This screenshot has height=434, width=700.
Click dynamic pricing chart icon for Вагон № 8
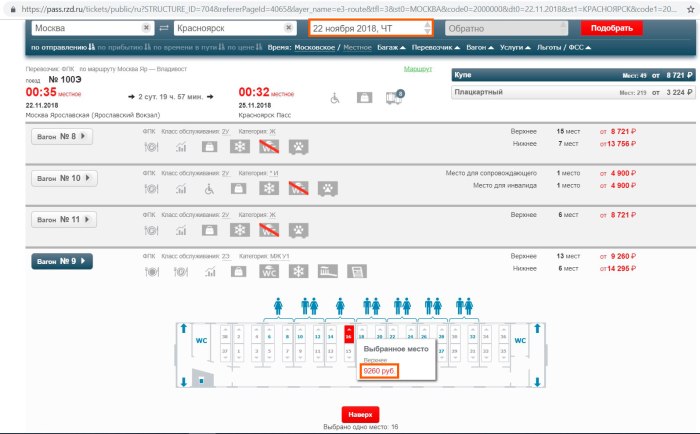tap(181, 146)
